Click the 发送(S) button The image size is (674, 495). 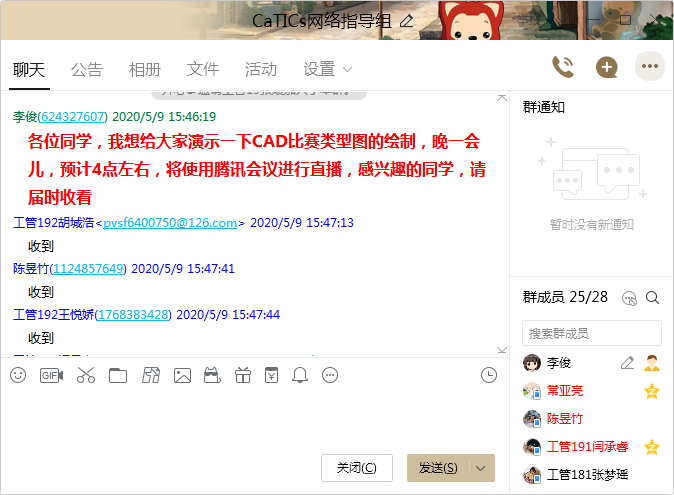click(438, 468)
